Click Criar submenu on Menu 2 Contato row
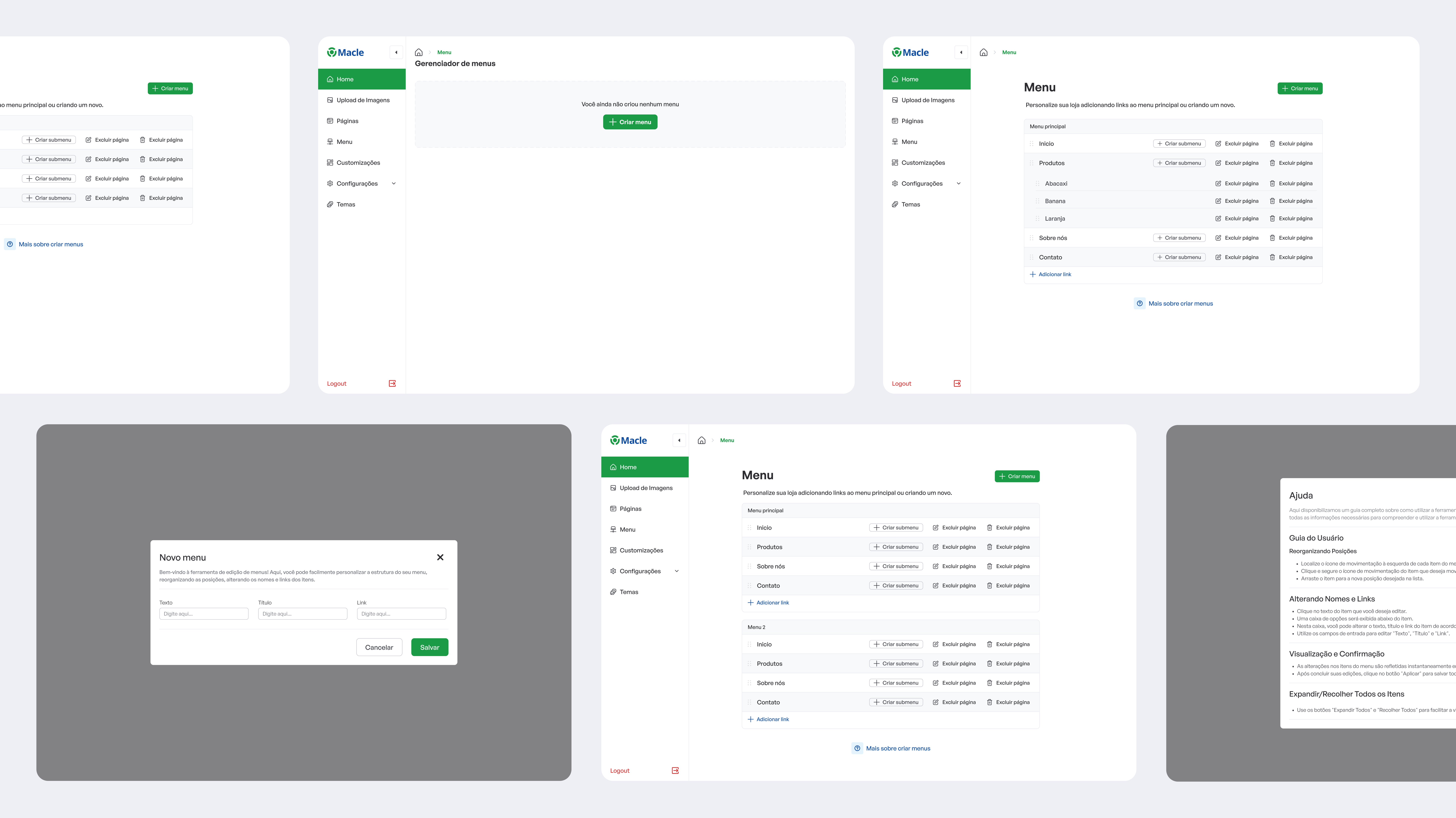Image resolution: width=1456 pixels, height=818 pixels. pos(896,702)
